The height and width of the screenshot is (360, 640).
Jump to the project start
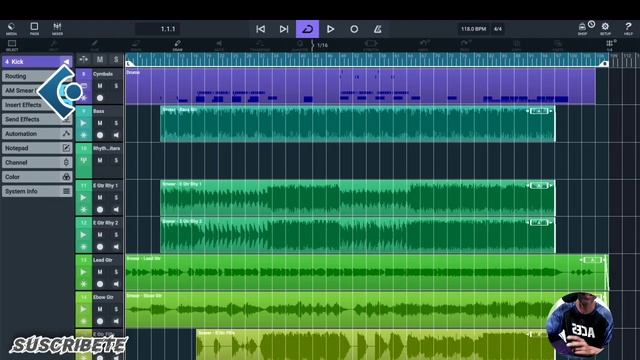260,29
